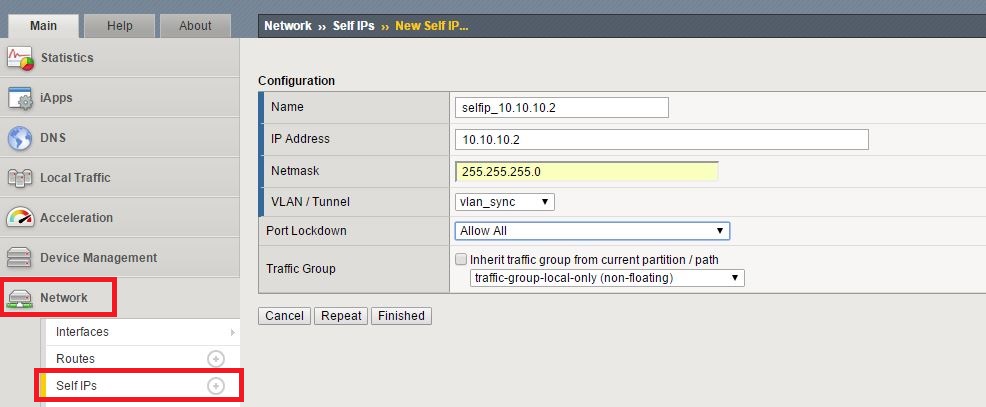Viewport: 986px width, 407px height.
Task: Click the Acceleration gauge icon
Action: [x=21, y=218]
